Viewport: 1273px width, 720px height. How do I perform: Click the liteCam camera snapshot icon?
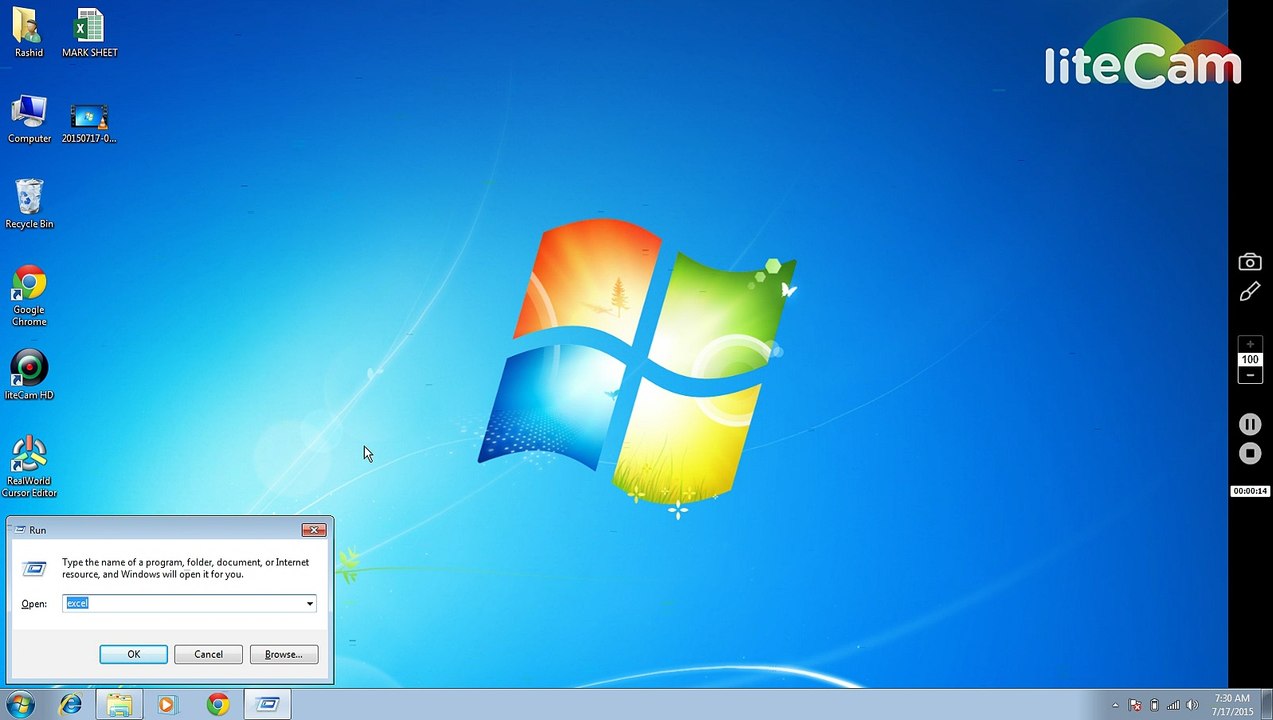(1250, 262)
